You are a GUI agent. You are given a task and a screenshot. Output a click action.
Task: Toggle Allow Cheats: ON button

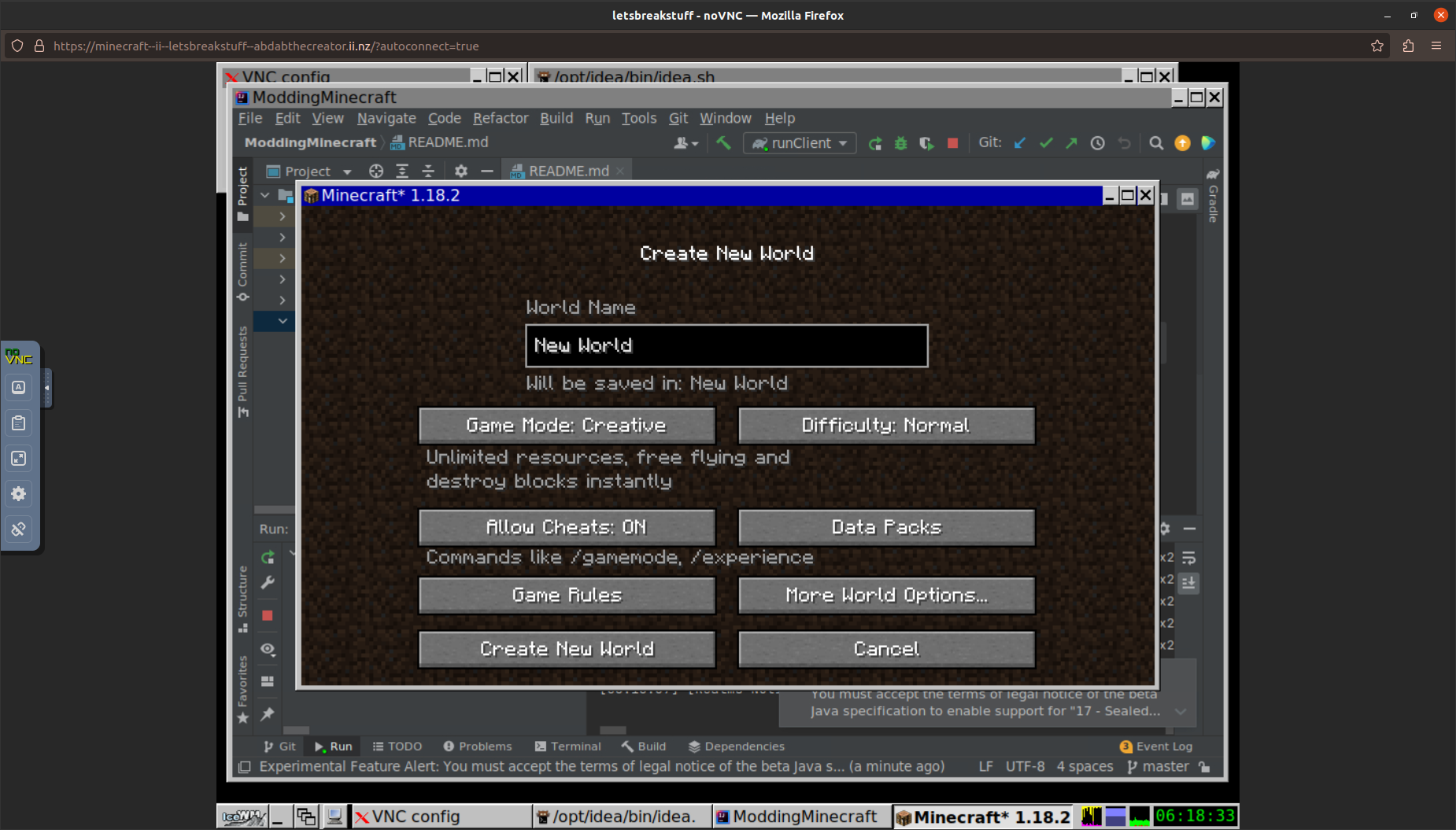pyautogui.click(x=567, y=527)
